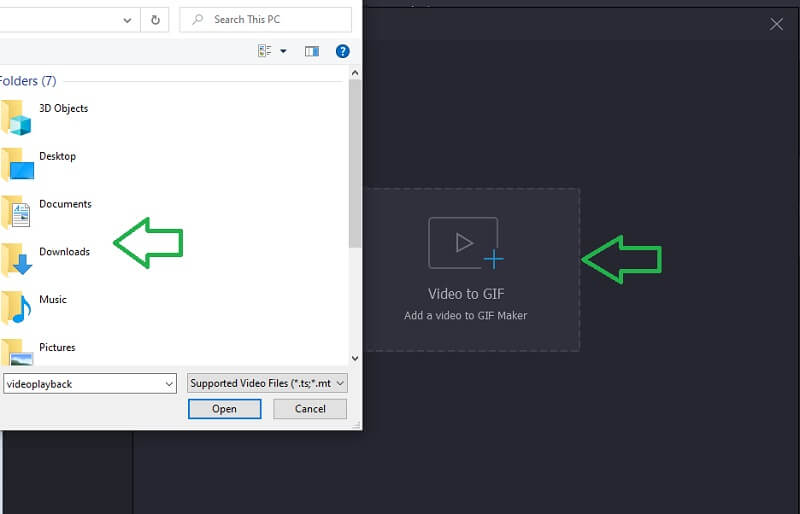Screen dimensions: 800x514
Task: Select the Downloads folder icon
Action: pos(16,260)
